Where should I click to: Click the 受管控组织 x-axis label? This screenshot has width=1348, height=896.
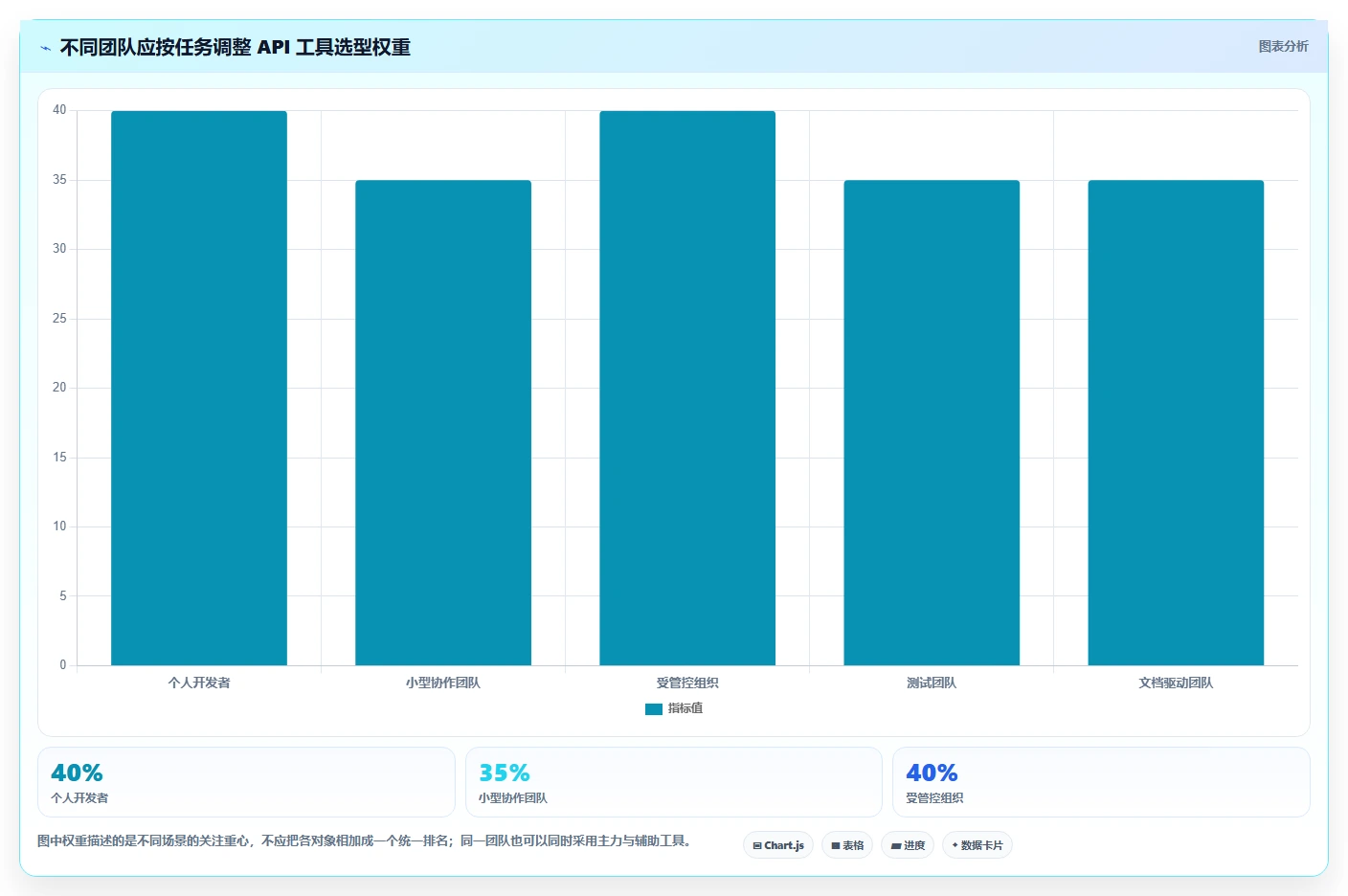pyautogui.click(x=687, y=683)
